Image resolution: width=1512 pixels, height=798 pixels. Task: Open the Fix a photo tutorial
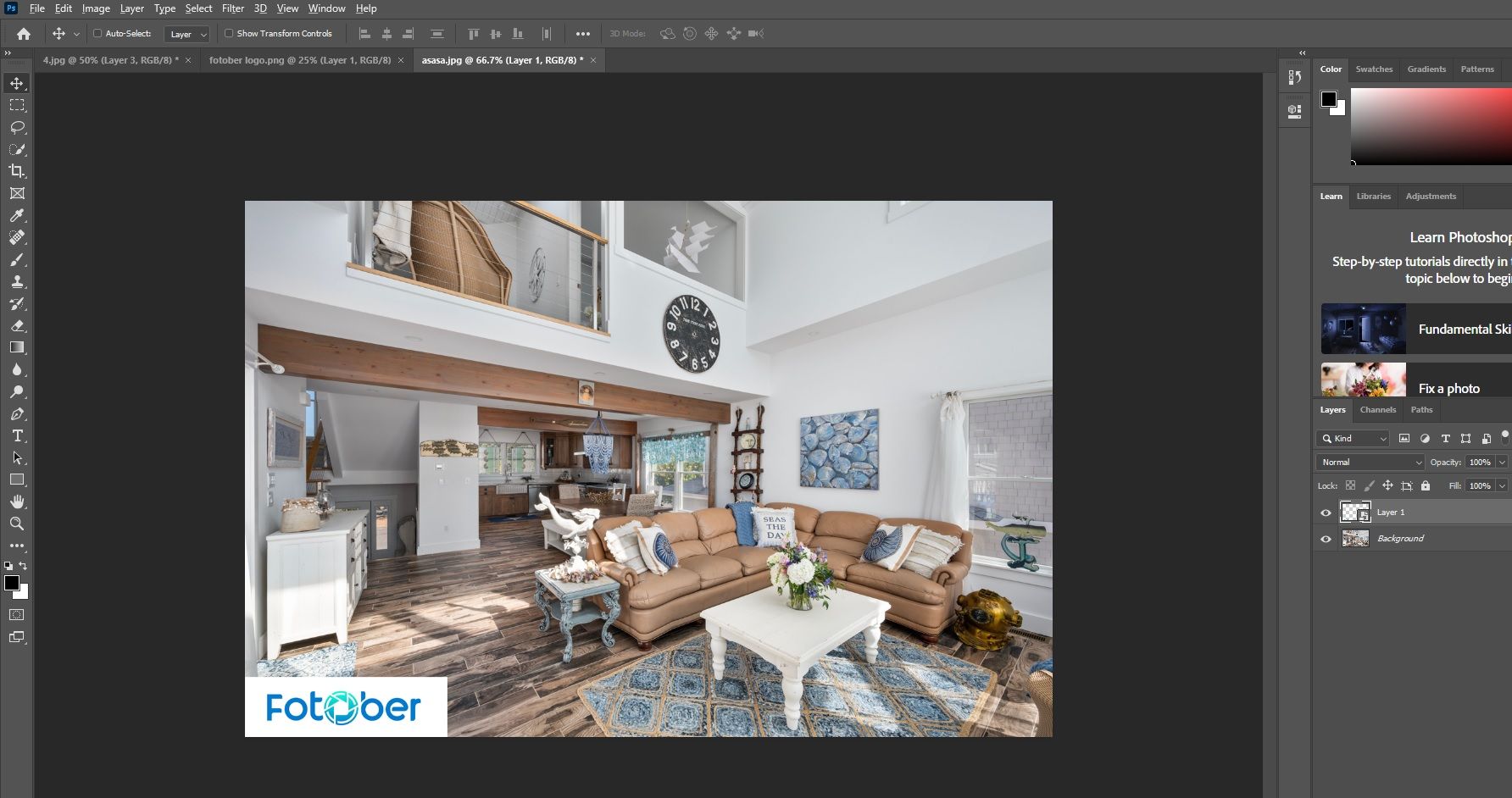click(x=1415, y=380)
